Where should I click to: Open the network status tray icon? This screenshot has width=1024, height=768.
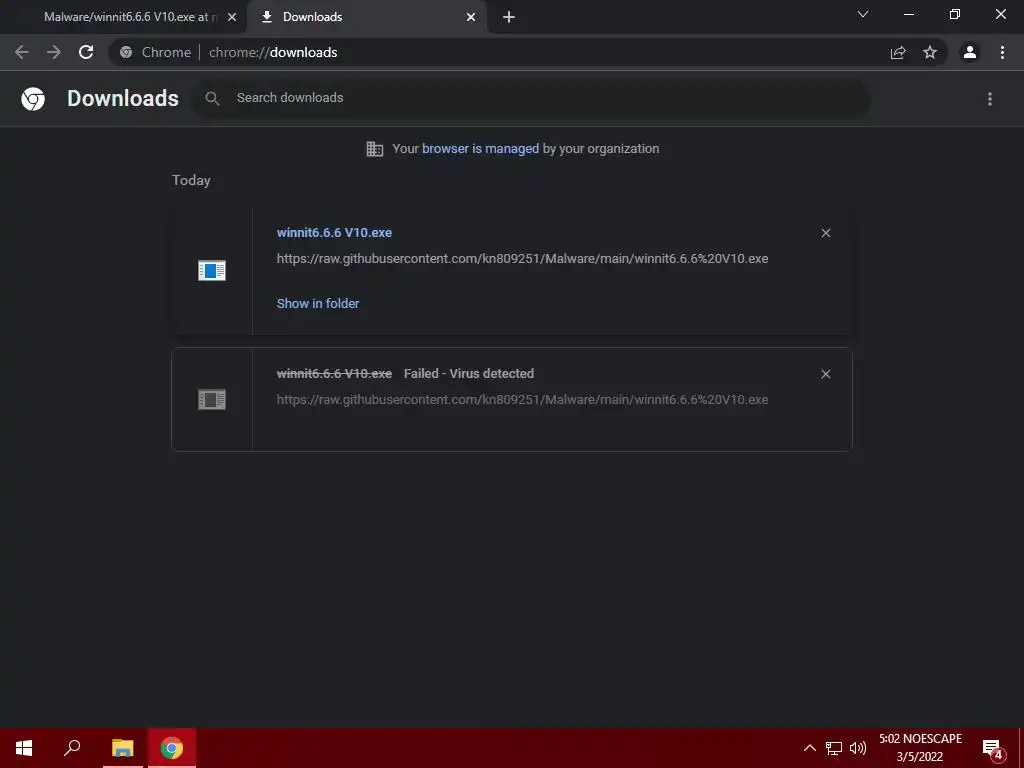pyautogui.click(x=834, y=748)
